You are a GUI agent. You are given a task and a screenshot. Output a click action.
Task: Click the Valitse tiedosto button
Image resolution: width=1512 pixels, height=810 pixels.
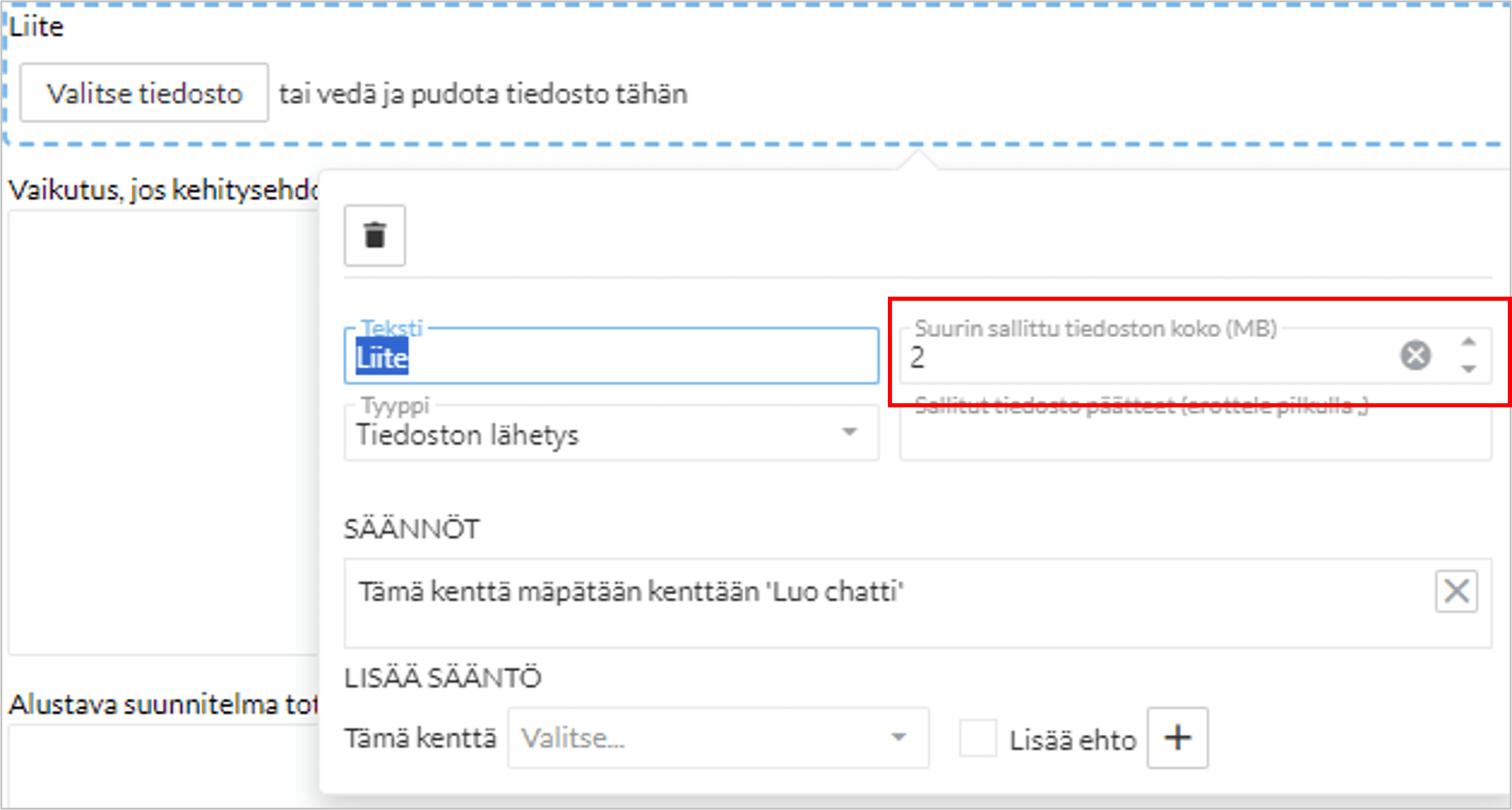144,93
